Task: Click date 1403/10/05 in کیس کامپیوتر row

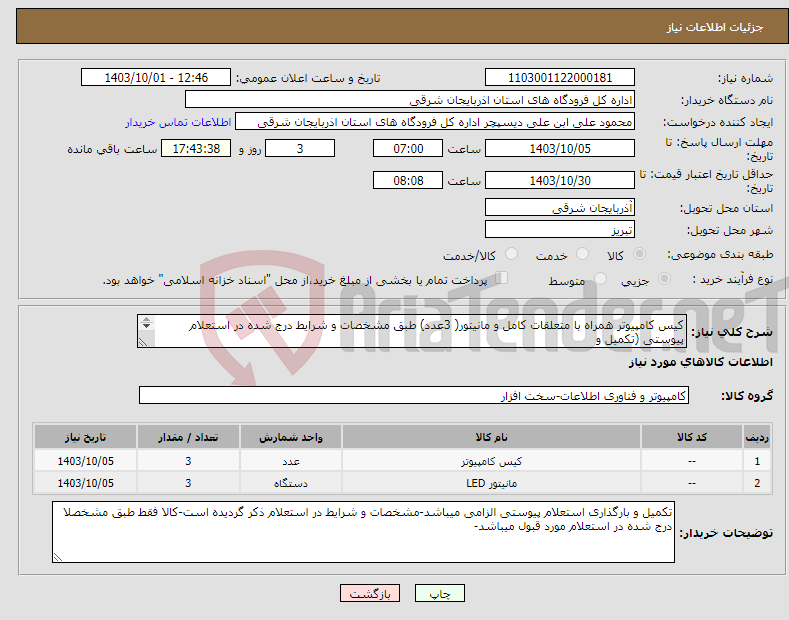Action: coord(86,461)
